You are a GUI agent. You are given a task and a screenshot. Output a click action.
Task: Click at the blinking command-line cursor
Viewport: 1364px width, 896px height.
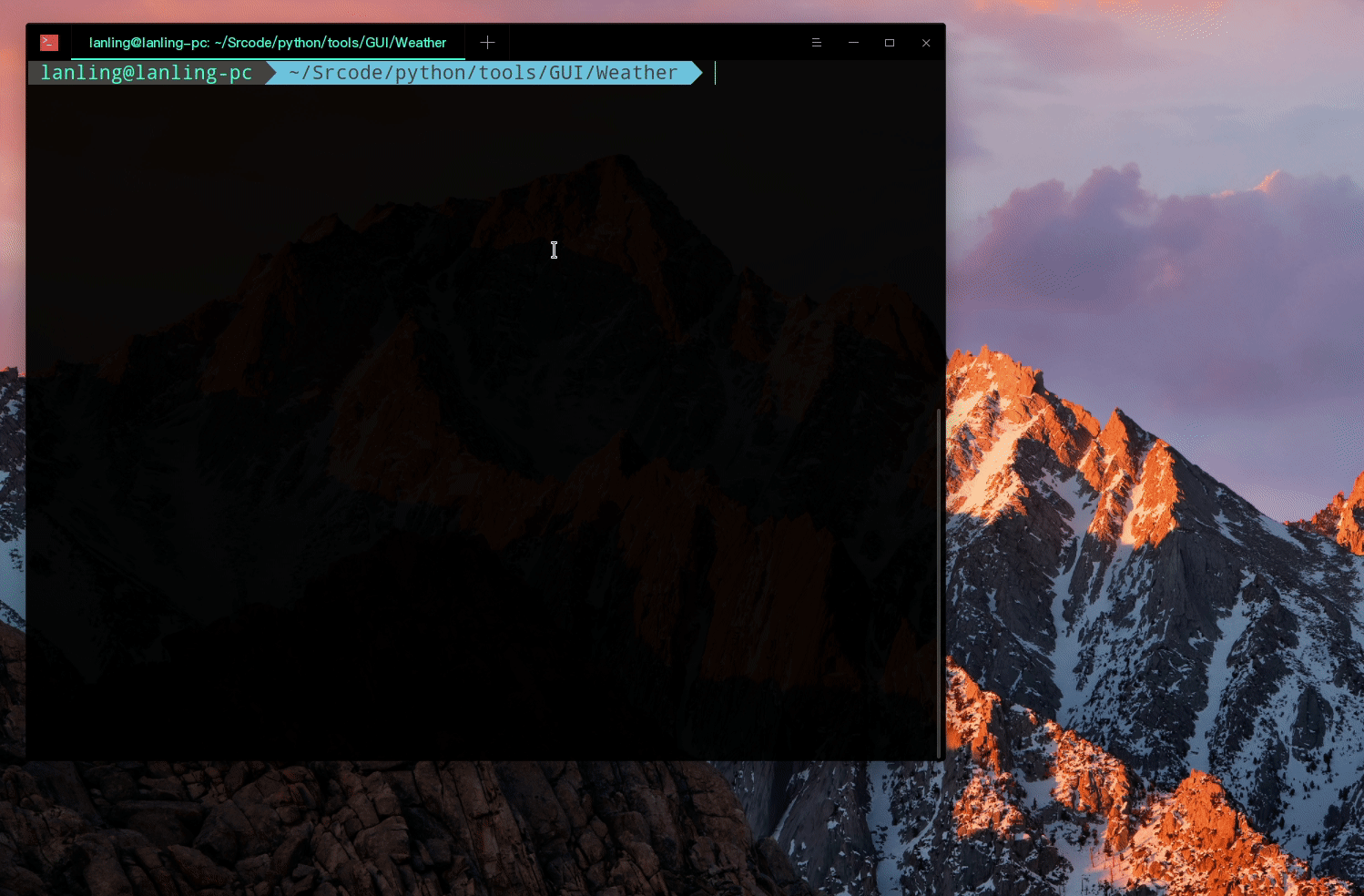coord(716,73)
